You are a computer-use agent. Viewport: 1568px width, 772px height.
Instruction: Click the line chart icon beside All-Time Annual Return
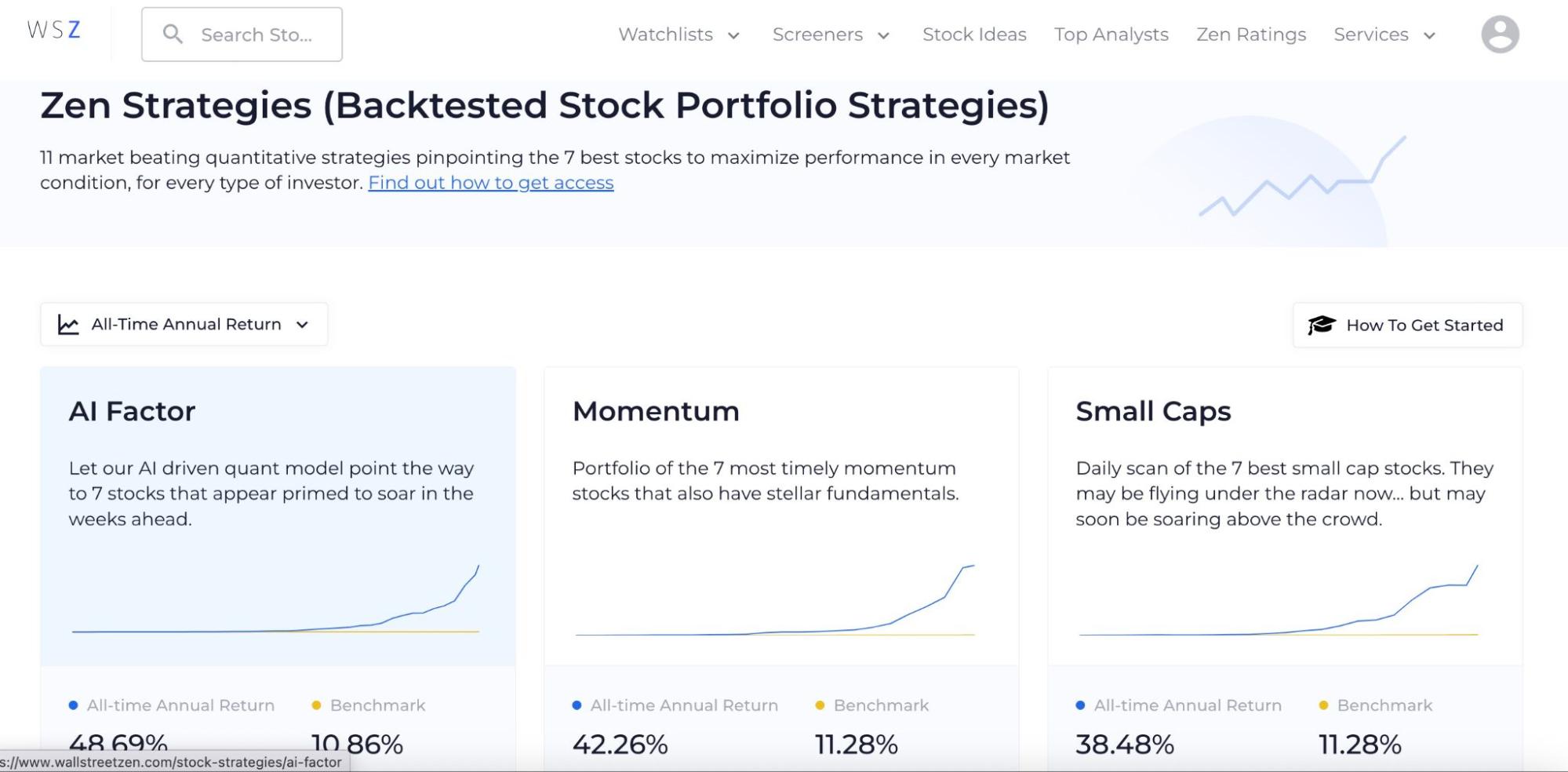[x=68, y=325]
